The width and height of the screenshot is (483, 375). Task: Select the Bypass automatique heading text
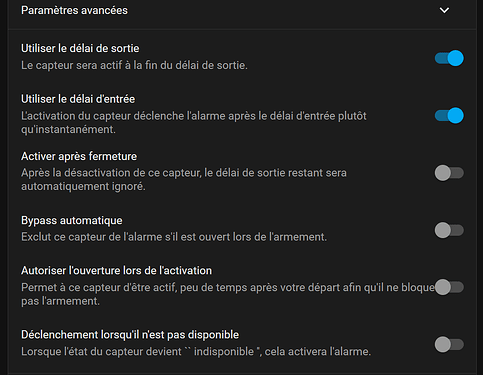click(x=72, y=221)
